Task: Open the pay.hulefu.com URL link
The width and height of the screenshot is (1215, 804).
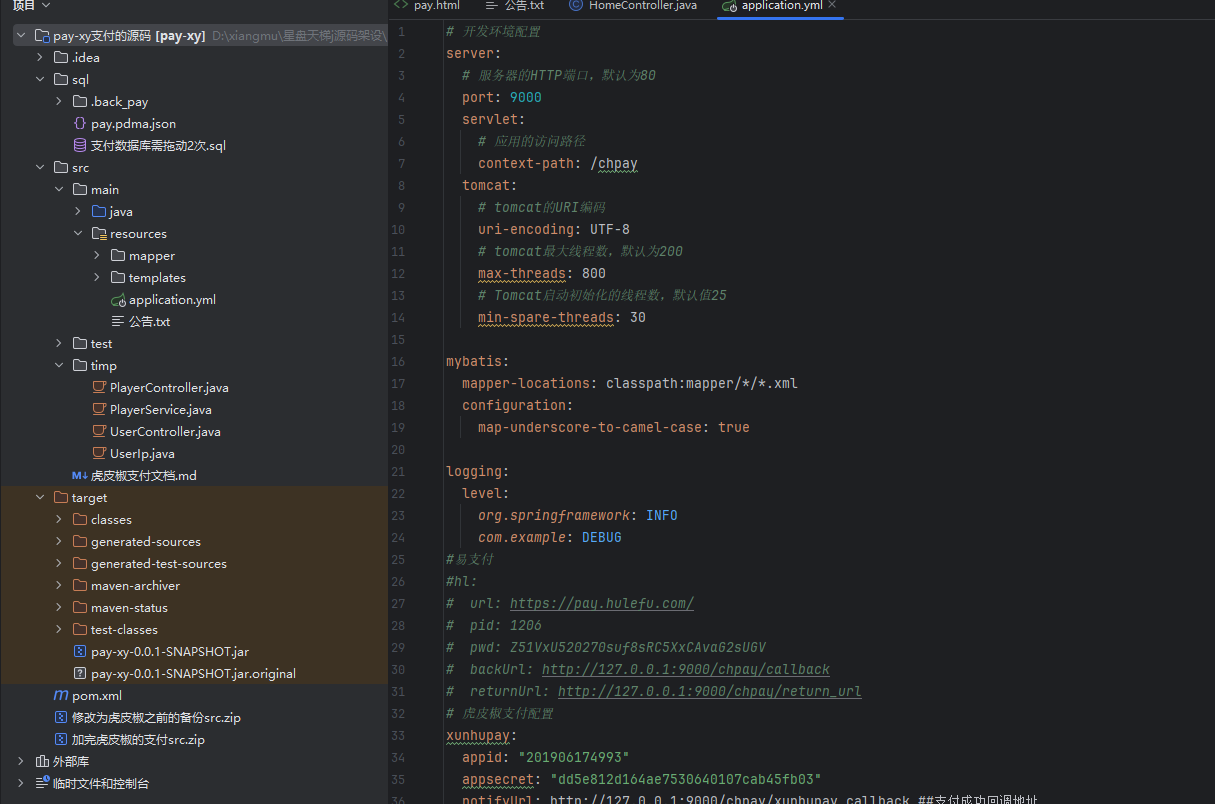Action: pyautogui.click(x=601, y=603)
